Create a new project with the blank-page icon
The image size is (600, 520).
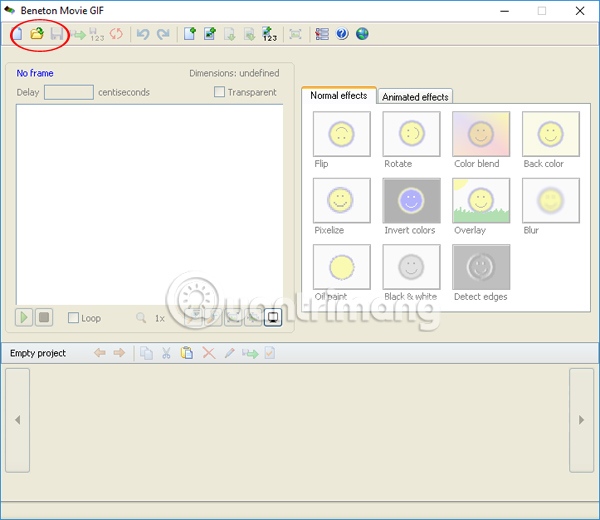click(x=18, y=34)
